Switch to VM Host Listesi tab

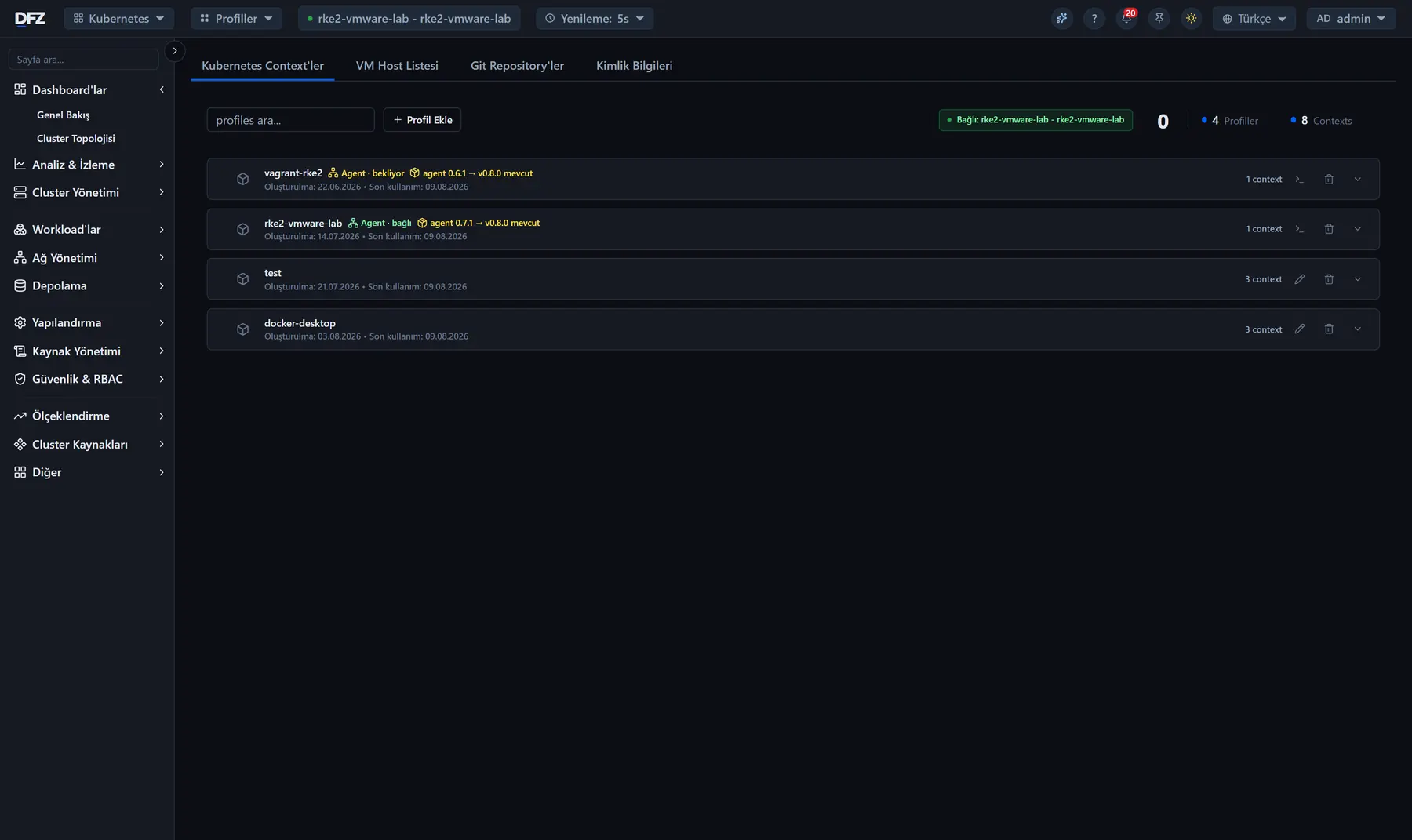[397, 66]
